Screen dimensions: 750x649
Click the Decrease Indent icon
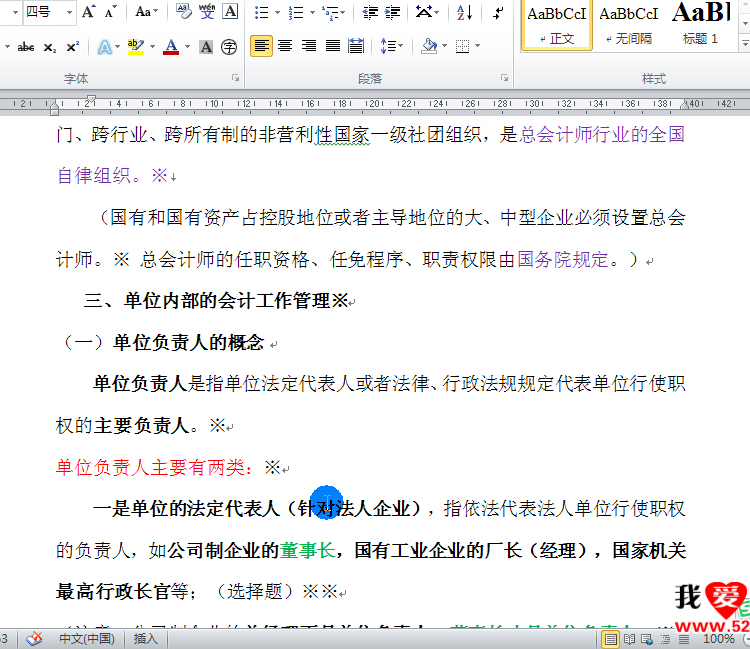(370, 12)
